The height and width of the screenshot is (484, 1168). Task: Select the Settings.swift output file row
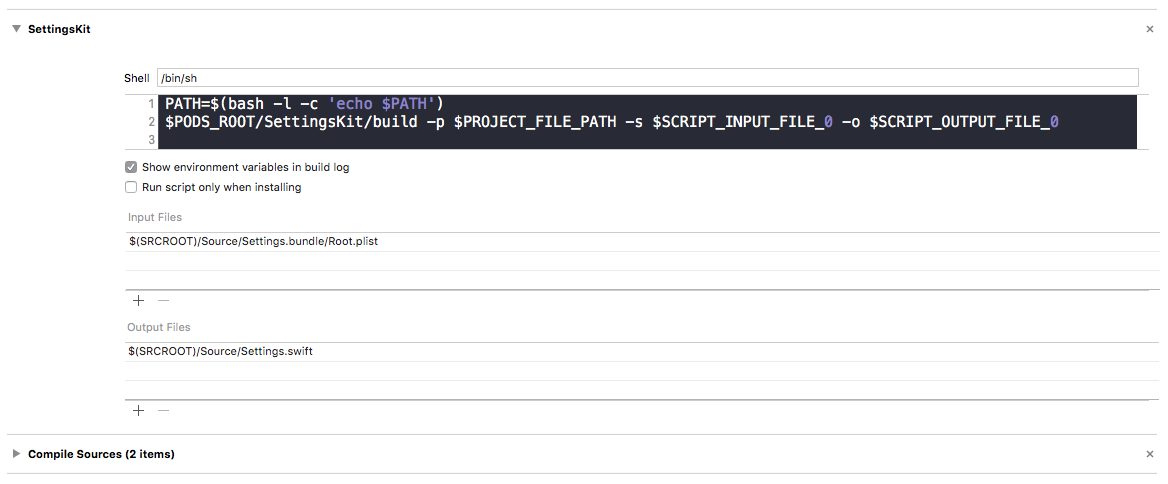click(x=642, y=352)
